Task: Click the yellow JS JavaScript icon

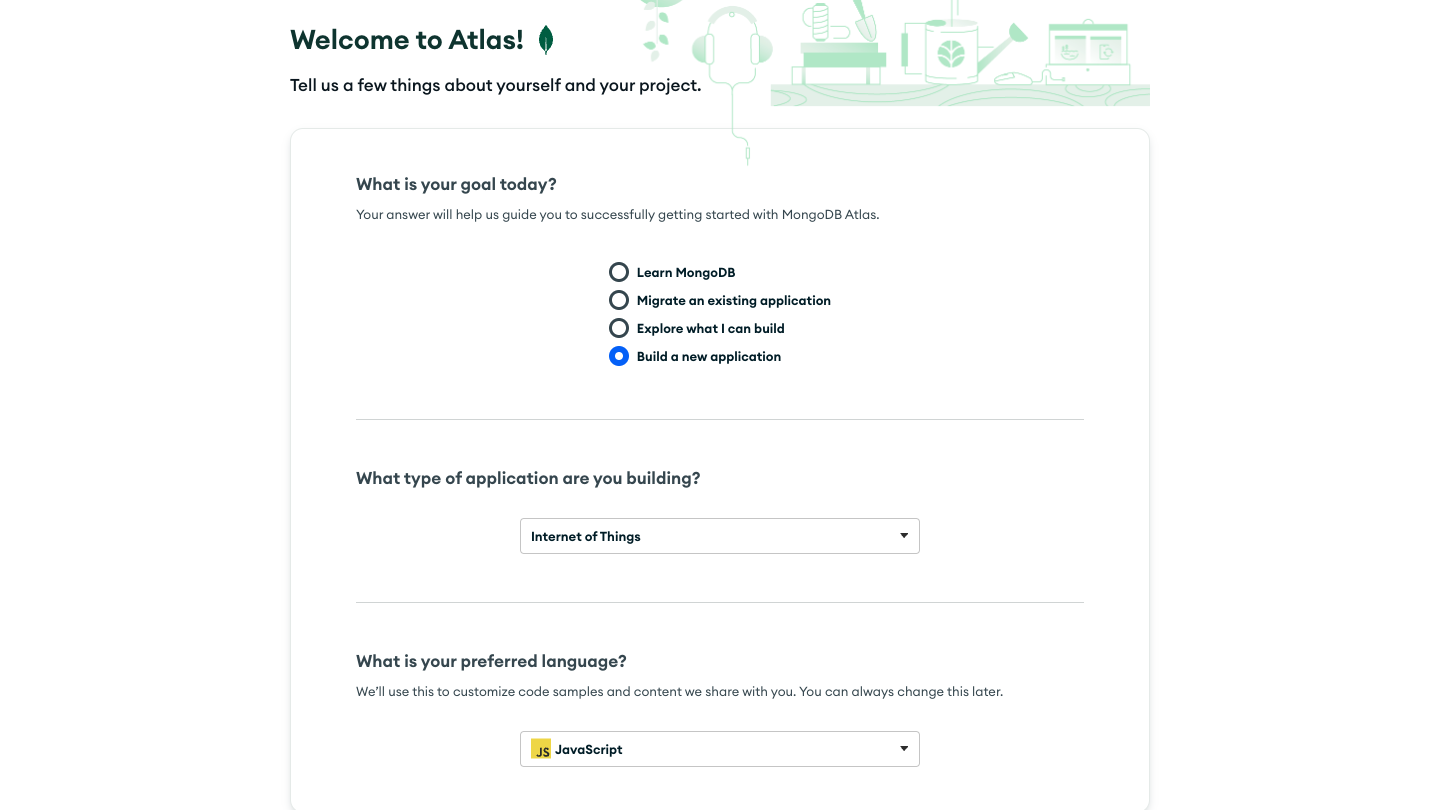Action: click(x=541, y=749)
